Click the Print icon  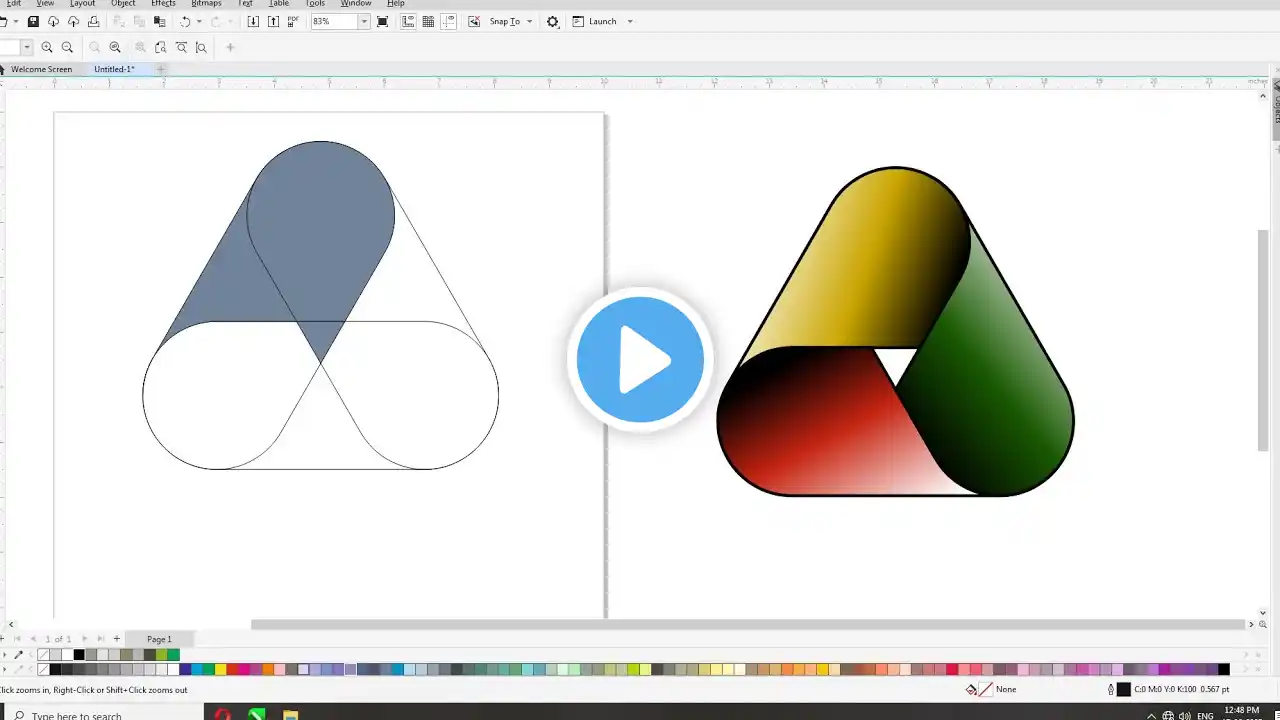tap(93, 21)
